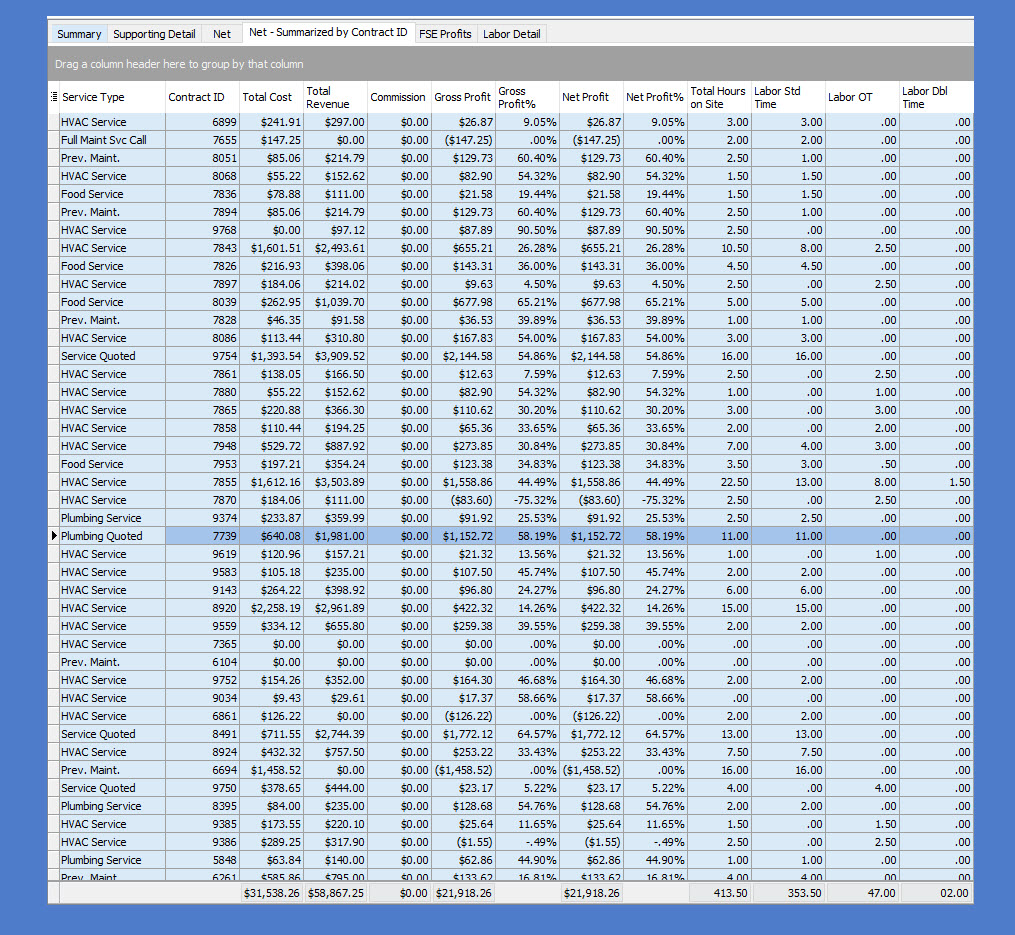1015x935 pixels.
Task: Select the Gross Profit footer total
Action: pyautogui.click(x=463, y=893)
